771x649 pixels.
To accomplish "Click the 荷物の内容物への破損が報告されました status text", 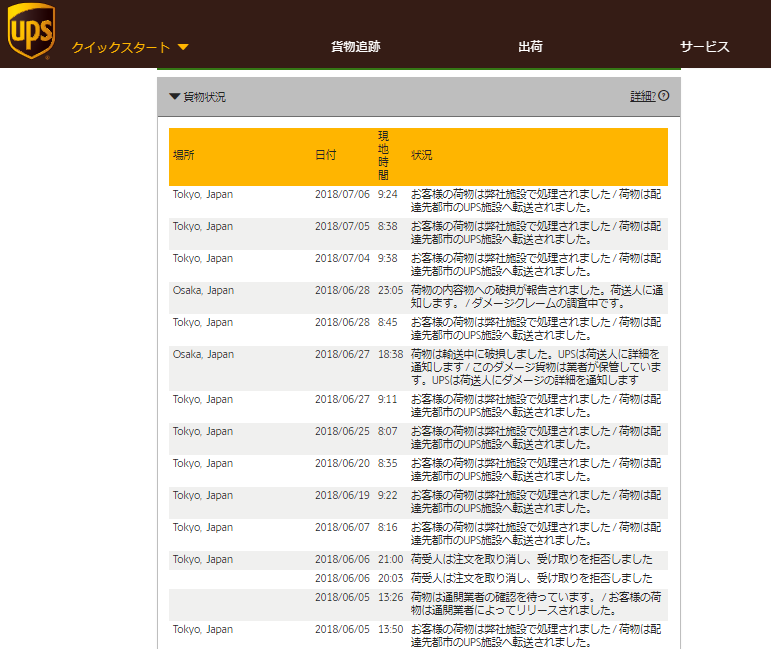I will (537, 296).
